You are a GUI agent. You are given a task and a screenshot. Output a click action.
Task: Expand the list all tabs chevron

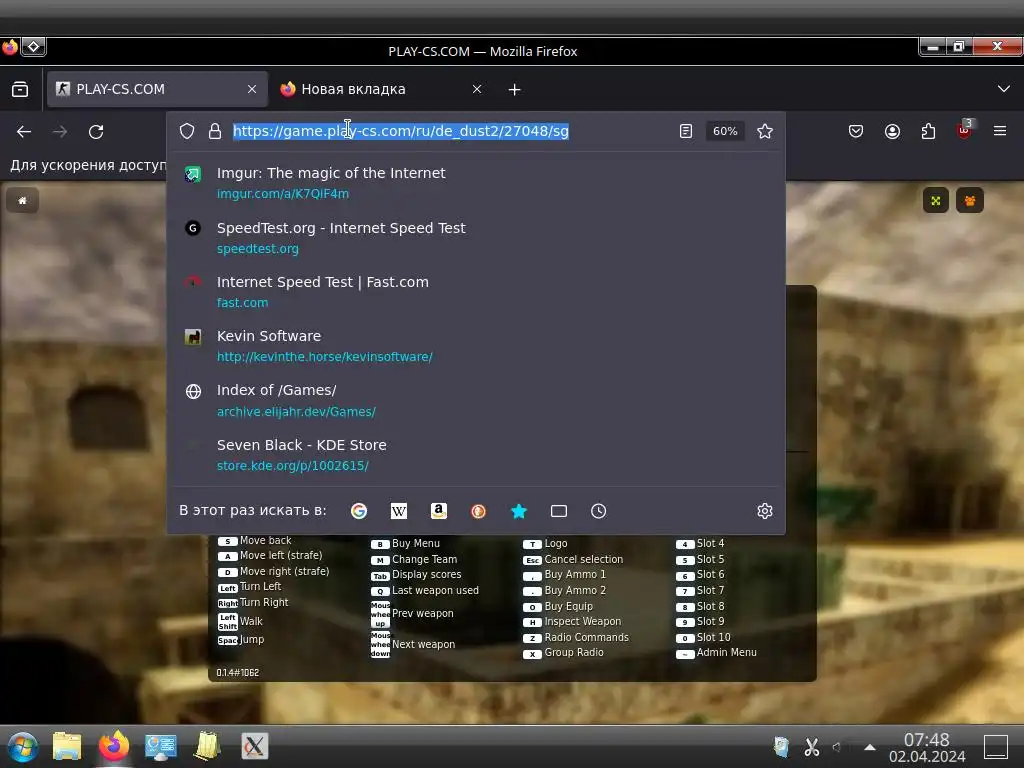tap(1004, 89)
